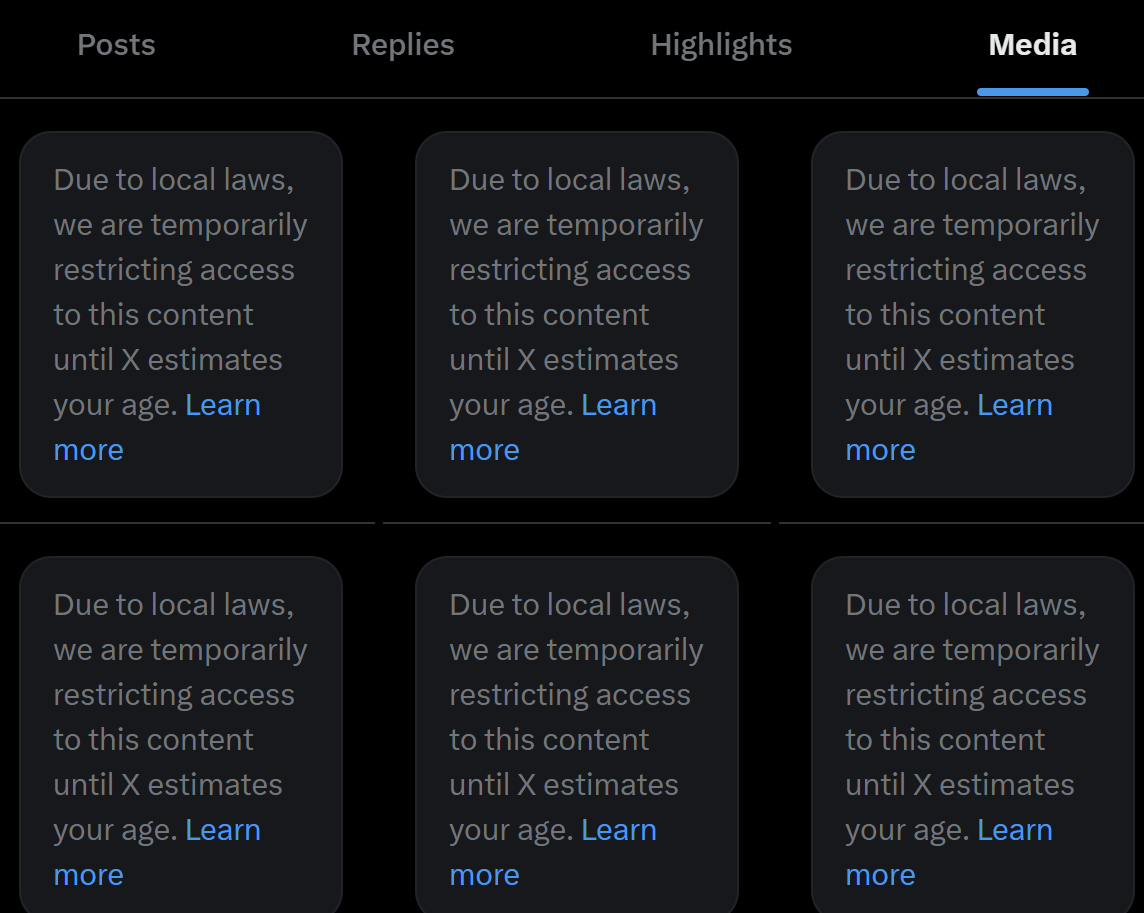Click Learn more in bottom-left restricted card

223,830
